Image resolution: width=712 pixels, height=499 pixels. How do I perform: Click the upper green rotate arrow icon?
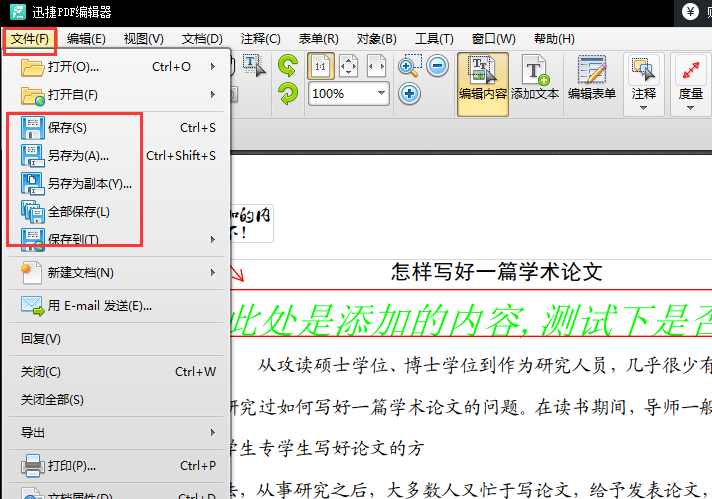point(288,66)
